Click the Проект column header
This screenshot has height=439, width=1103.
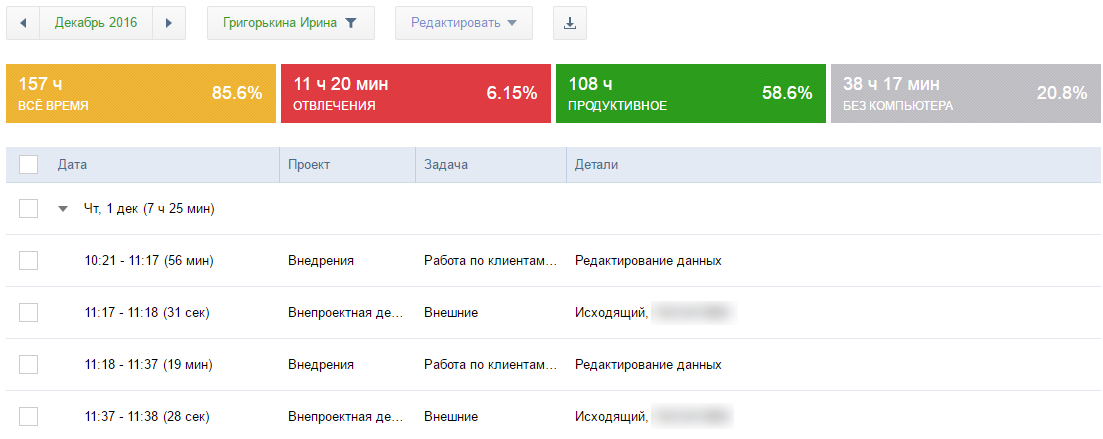pyautogui.click(x=309, y=165)
